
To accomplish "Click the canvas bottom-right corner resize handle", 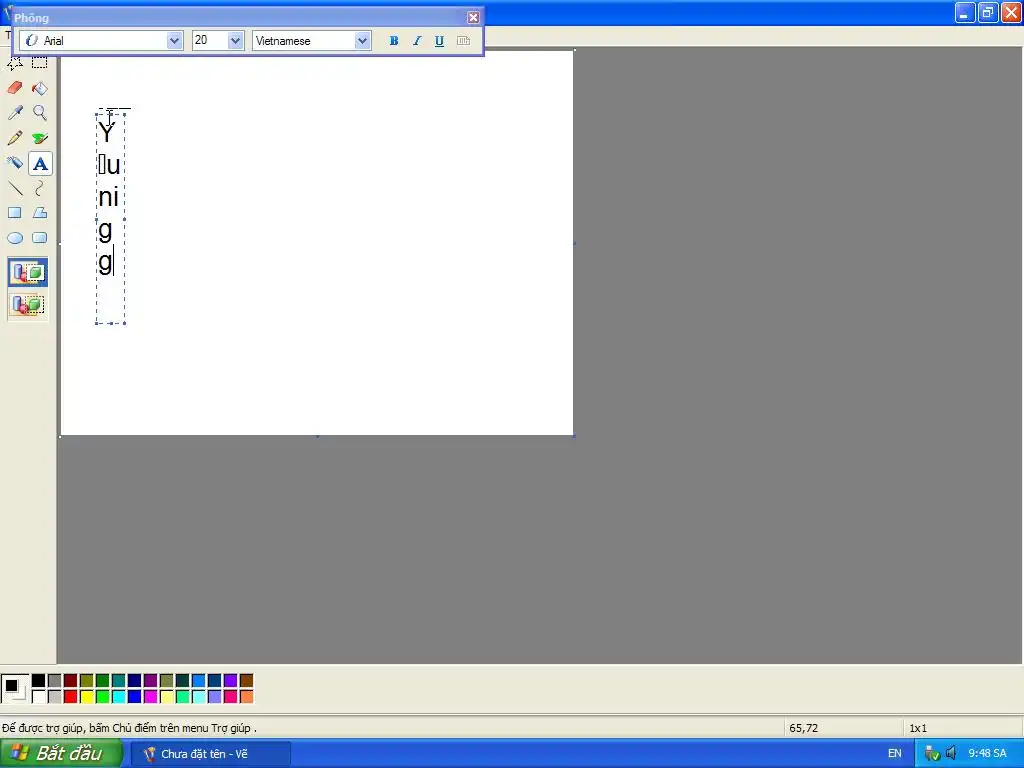I will [573, 436].
